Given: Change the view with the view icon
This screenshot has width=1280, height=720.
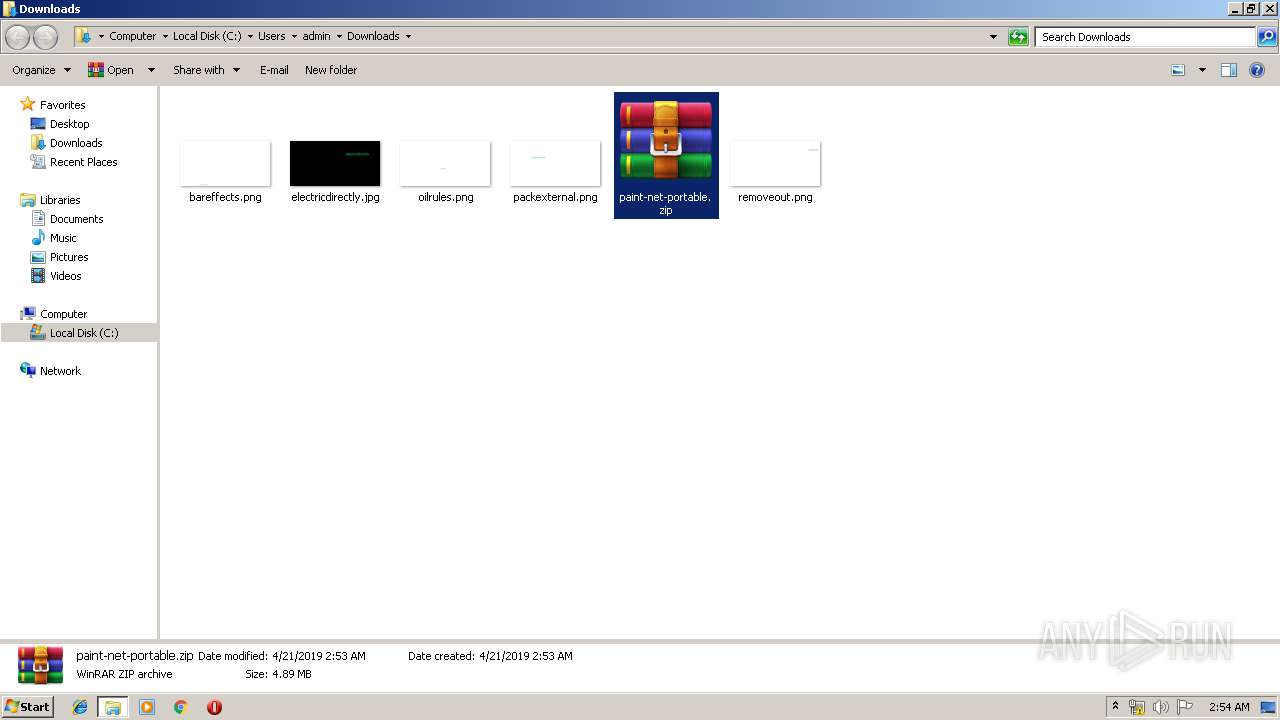Looking at the screenshot, I should coord(1179,70).
